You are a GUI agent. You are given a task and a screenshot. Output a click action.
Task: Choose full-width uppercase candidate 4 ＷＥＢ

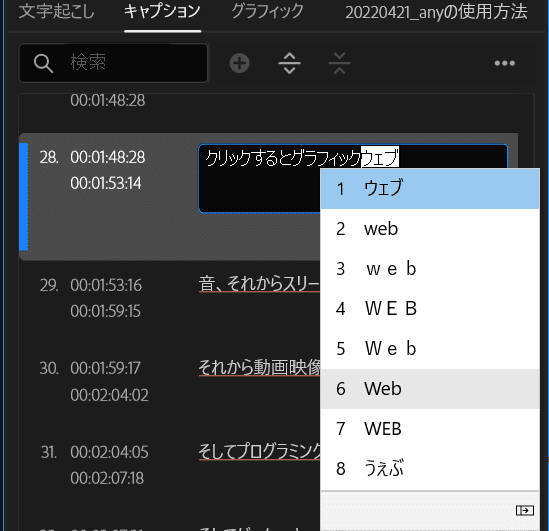pos(430,309)
